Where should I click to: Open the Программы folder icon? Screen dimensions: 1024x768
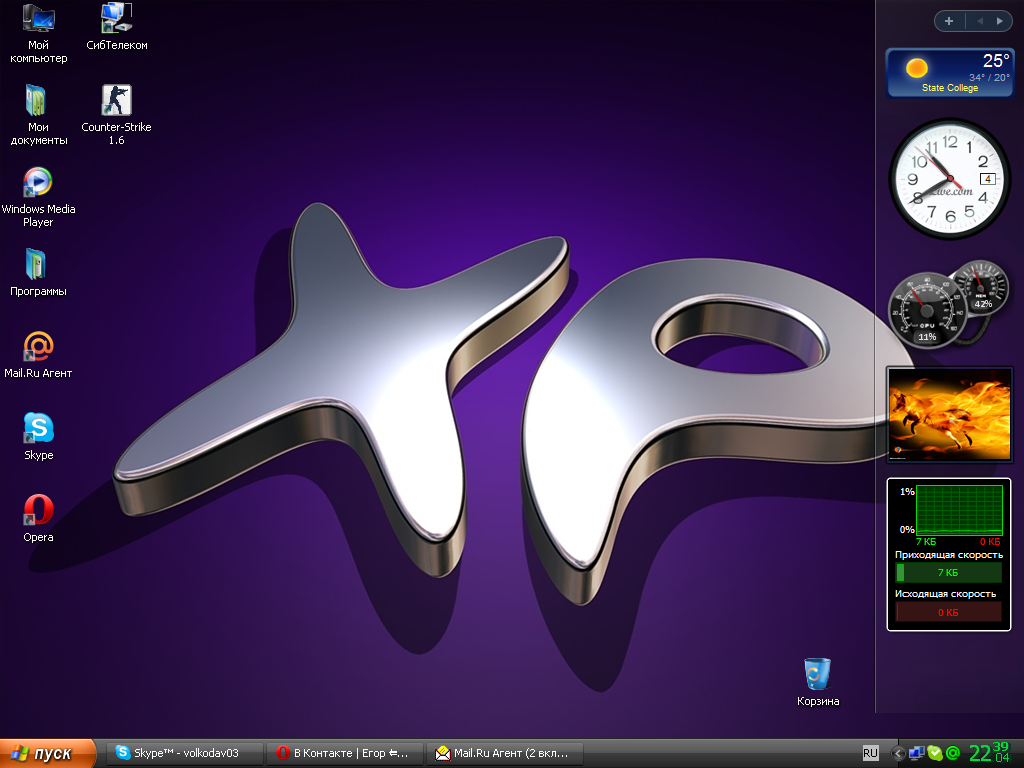pyautogui.click(x=38, y=264)
